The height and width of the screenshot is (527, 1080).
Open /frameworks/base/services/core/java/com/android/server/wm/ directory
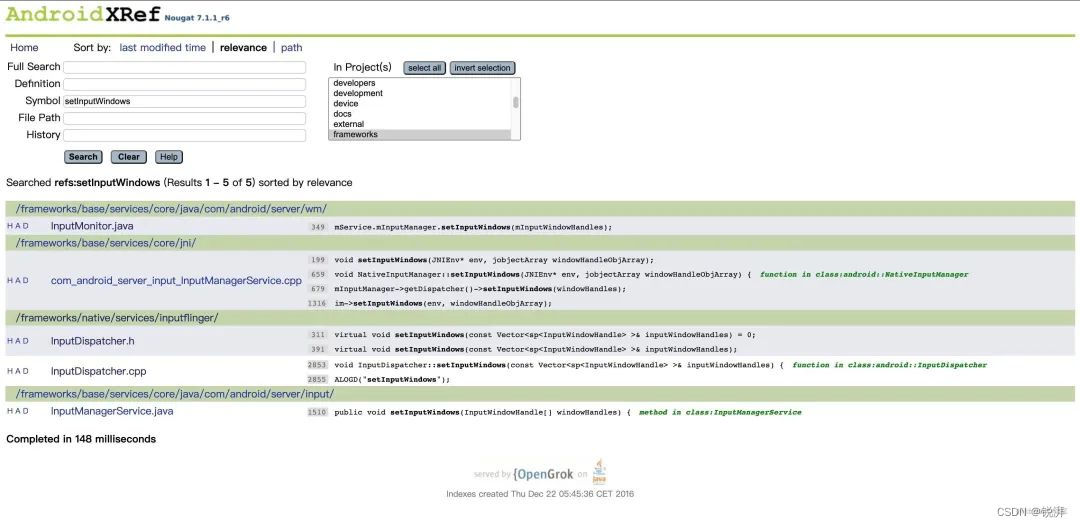(x=172, y=209)
